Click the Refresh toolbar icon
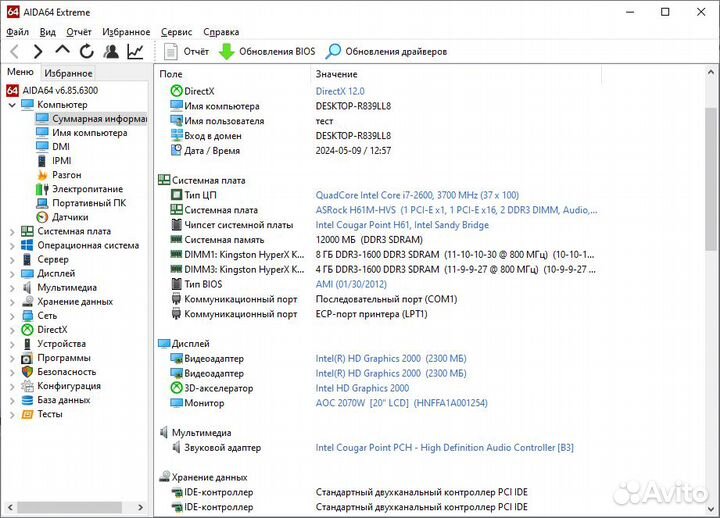720x518 pixels. (x=86, y=51)
